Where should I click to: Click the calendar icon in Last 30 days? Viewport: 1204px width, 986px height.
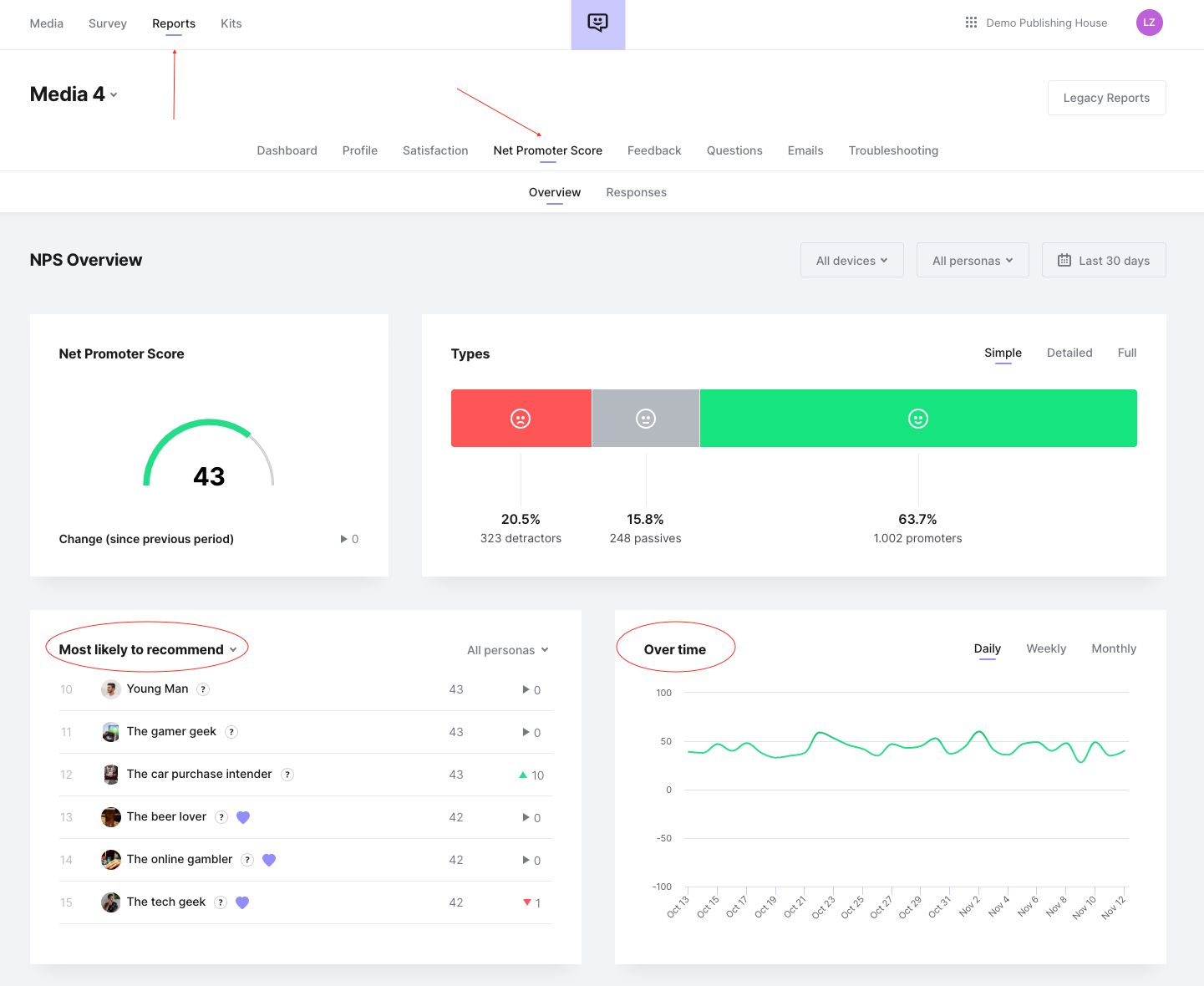pyautogui.click(x=1064, y=260)
